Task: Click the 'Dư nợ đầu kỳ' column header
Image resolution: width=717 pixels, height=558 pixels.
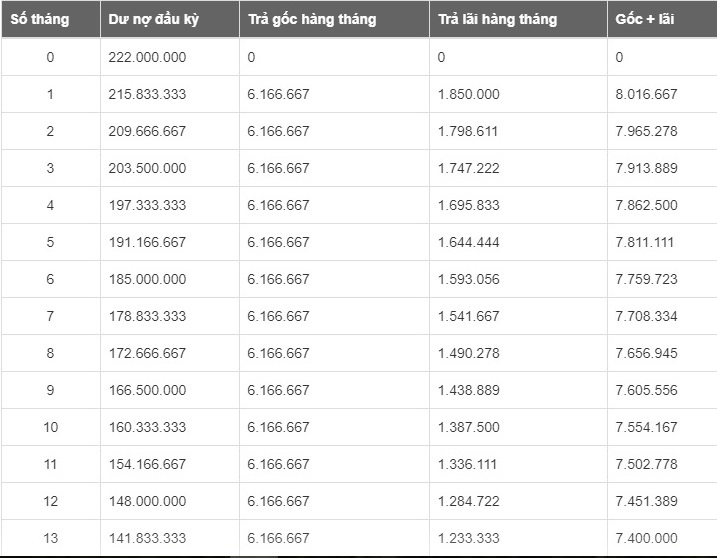Action: click(153, 20)
